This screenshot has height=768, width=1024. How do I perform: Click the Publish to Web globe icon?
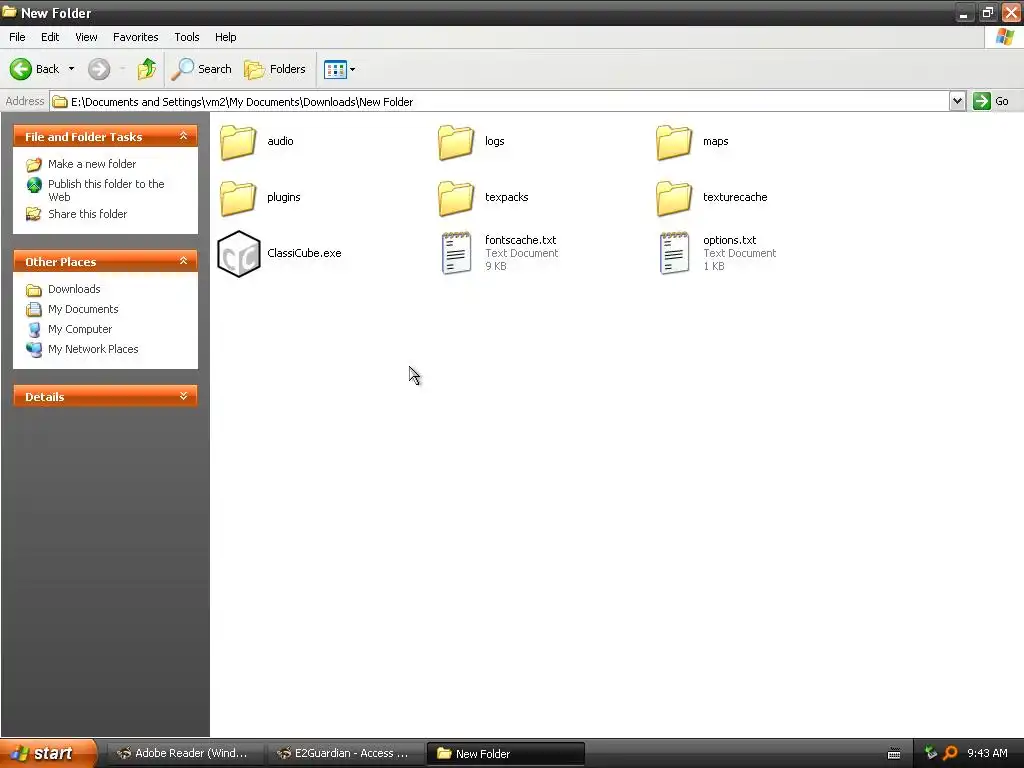(34, 185)
